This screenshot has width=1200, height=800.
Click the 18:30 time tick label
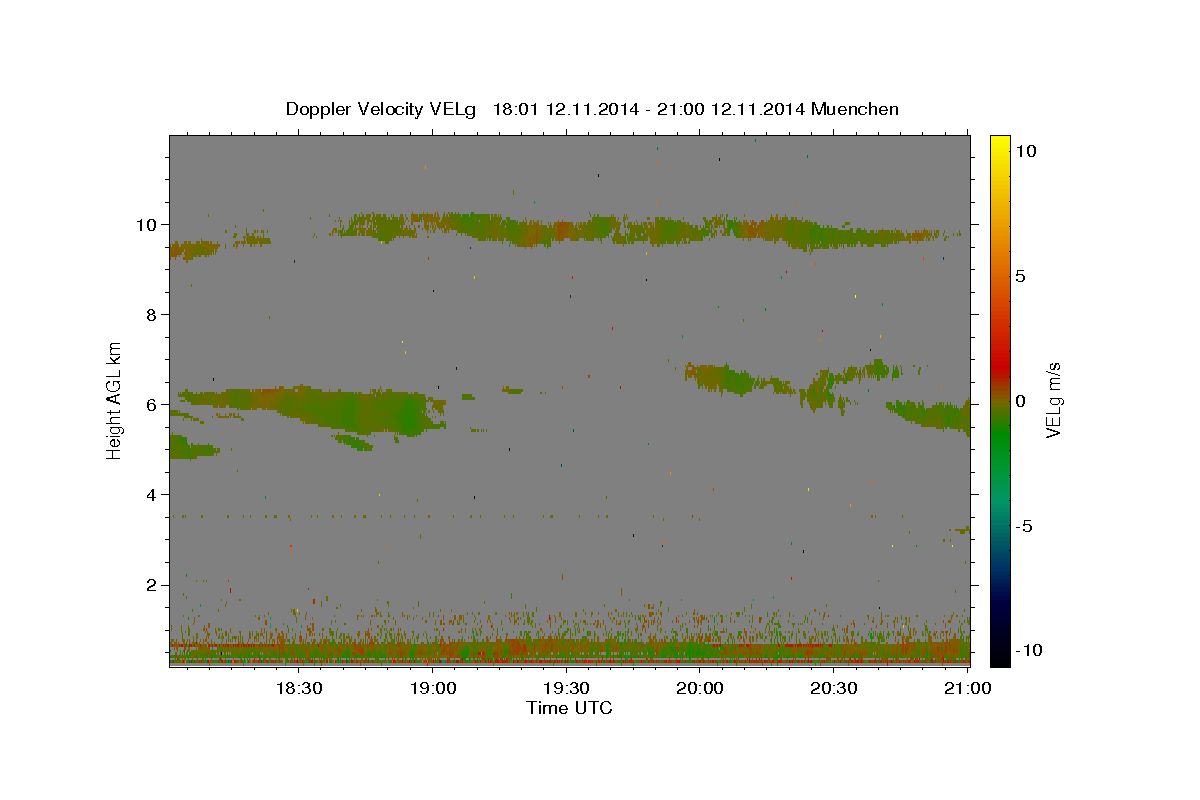(299, 688)
